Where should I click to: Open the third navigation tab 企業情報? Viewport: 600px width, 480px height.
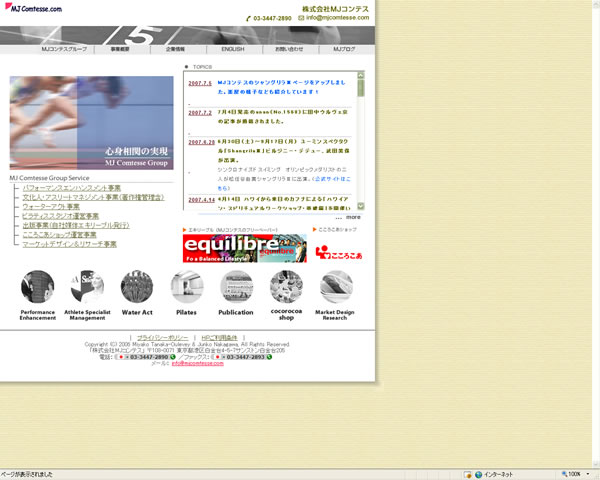click(175, 49)
